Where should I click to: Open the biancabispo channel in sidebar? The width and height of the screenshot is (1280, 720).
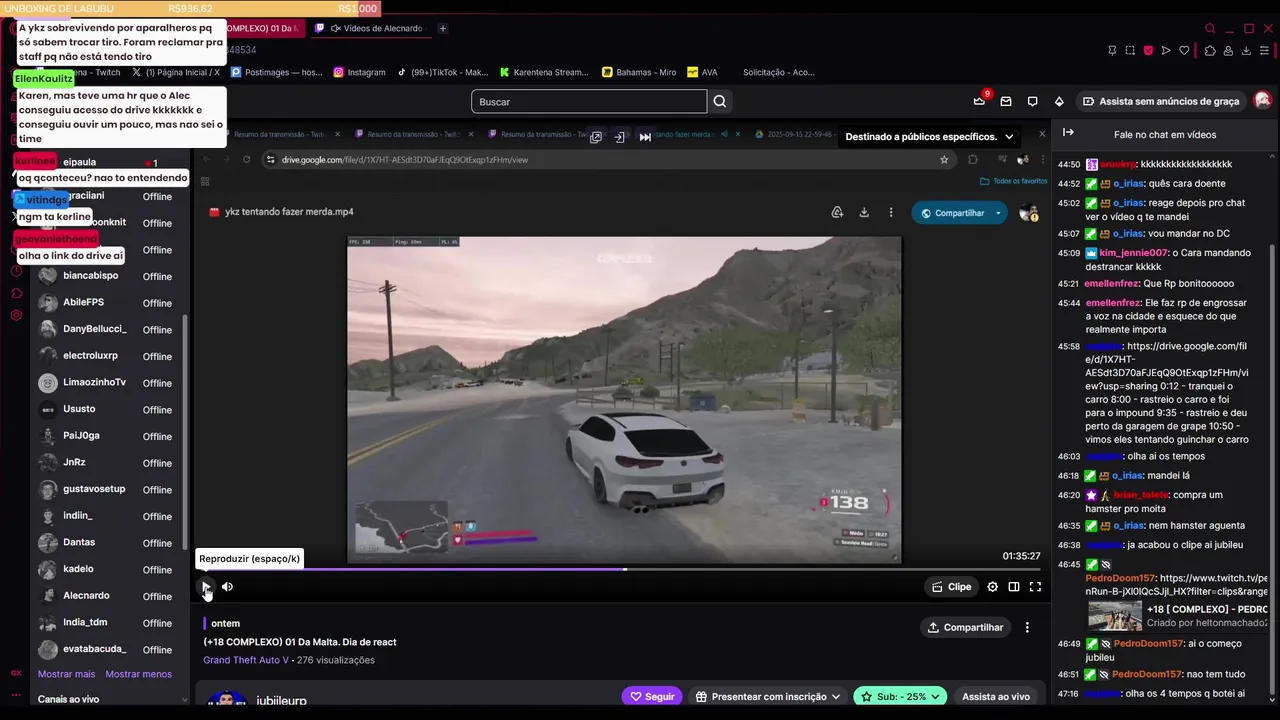pyautogui.click(x=109, y=276)
